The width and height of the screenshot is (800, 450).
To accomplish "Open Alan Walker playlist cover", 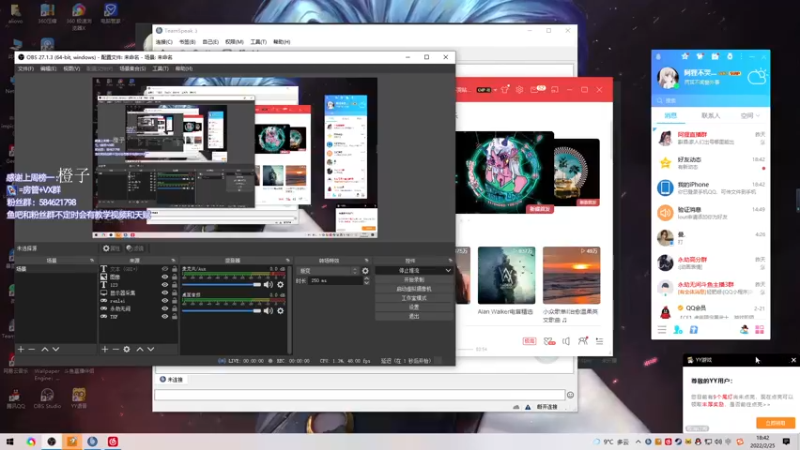I will coord(506,276).
